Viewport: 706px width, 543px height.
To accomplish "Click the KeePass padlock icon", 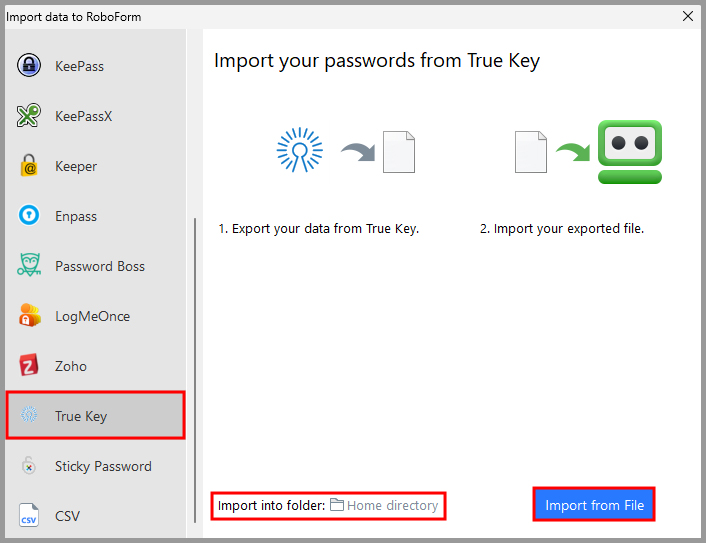I will (x=29, y=66).
